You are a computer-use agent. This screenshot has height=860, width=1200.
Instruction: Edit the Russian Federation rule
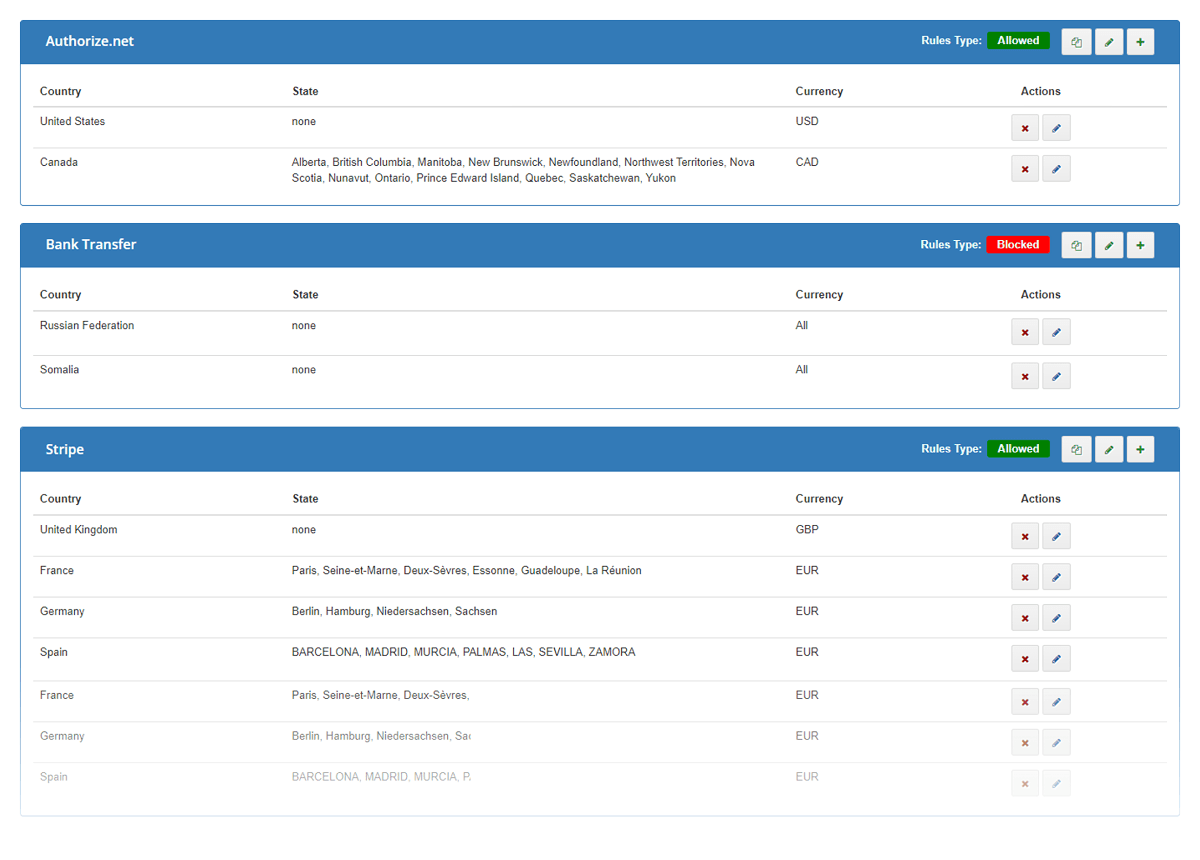[x=1056, y=332]
